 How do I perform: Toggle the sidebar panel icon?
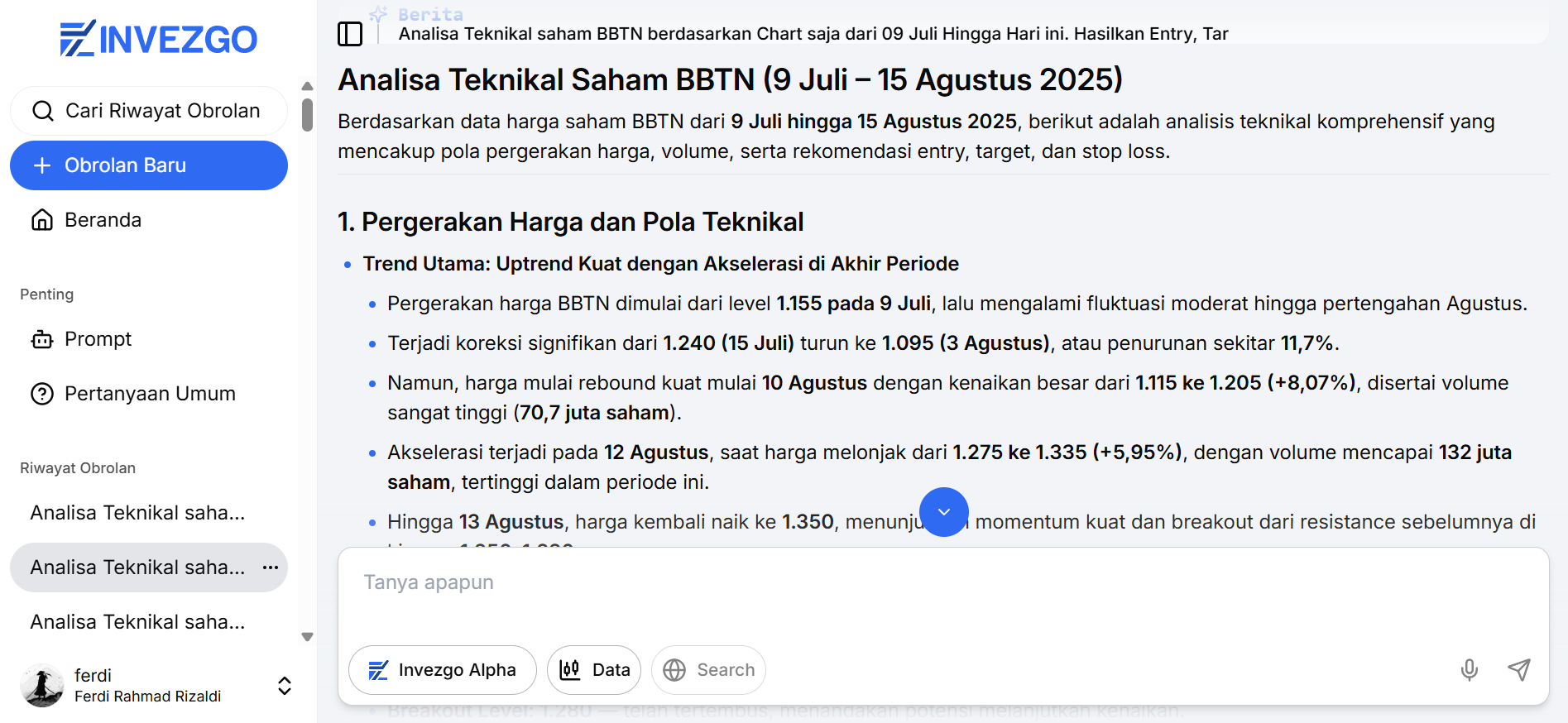tap(350, 34)
